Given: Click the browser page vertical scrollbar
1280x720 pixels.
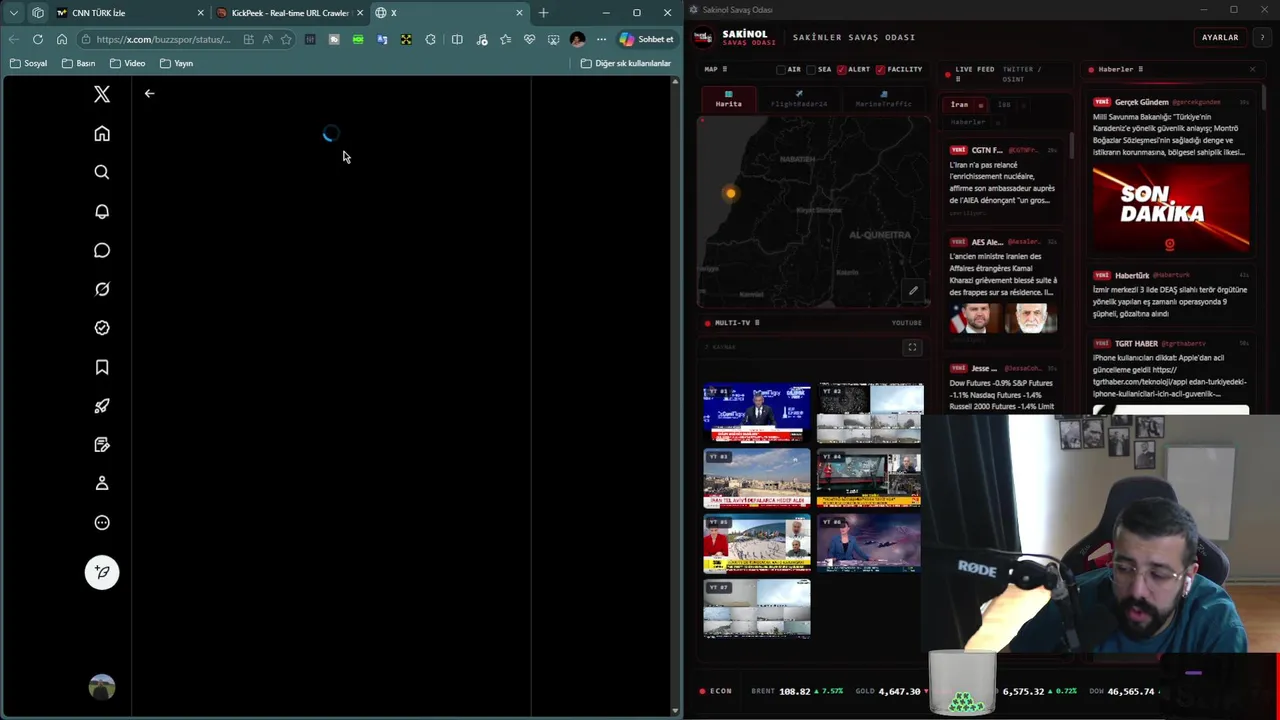Looking at the screenshot, I should 675,396.
